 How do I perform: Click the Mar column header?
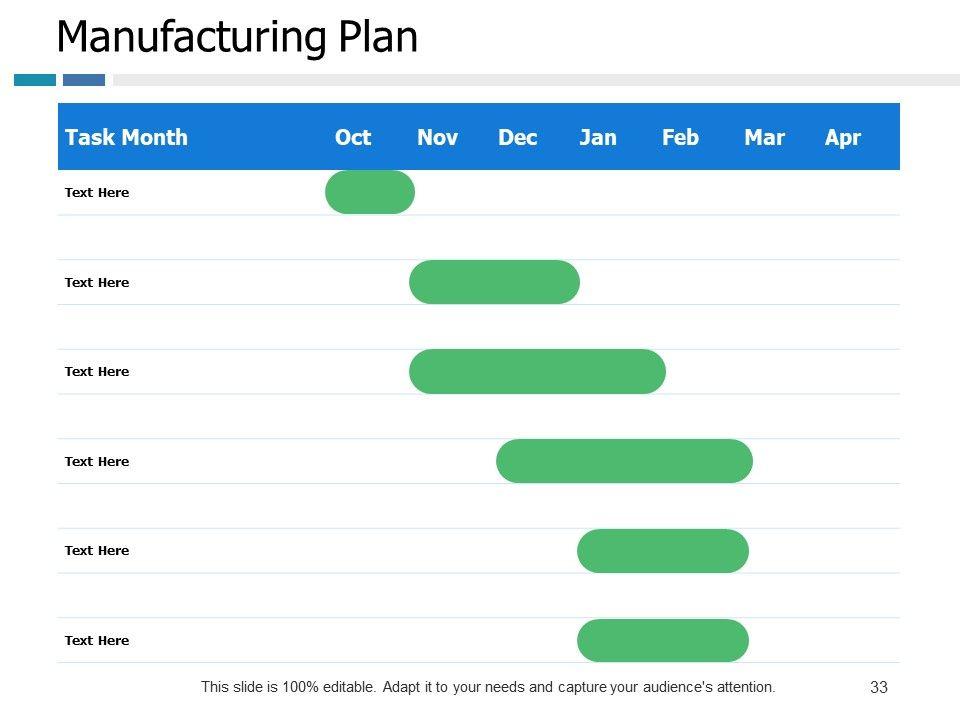pos(764,138)
